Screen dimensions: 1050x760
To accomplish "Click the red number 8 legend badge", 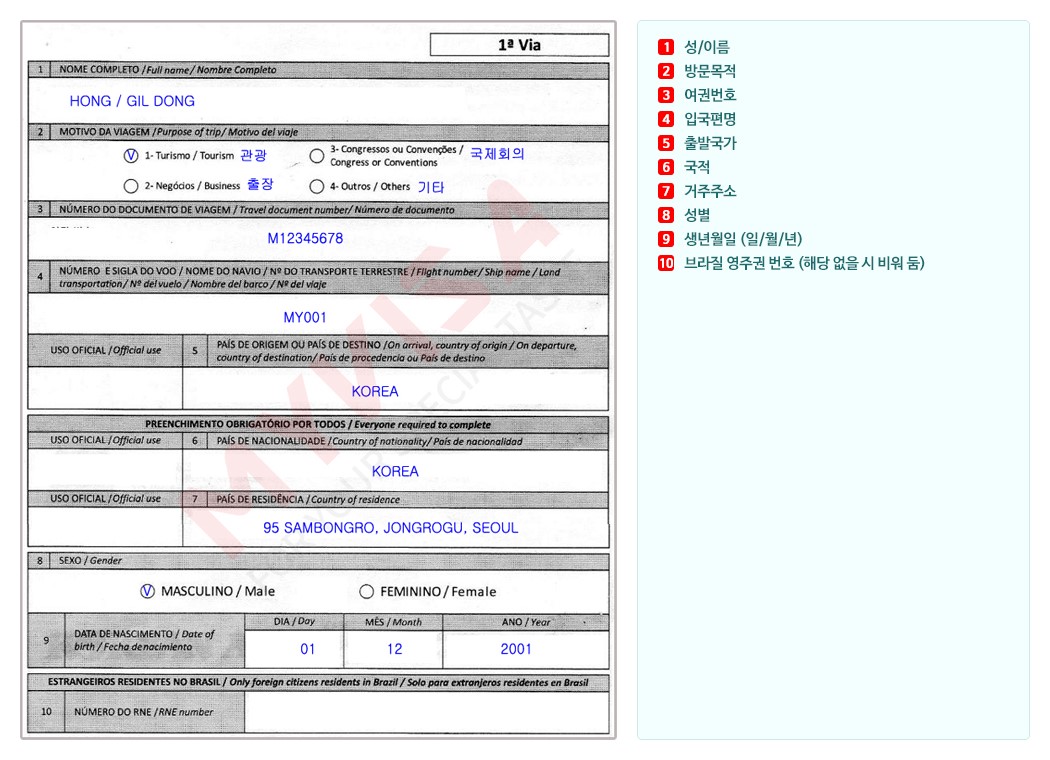I will 666,215.
